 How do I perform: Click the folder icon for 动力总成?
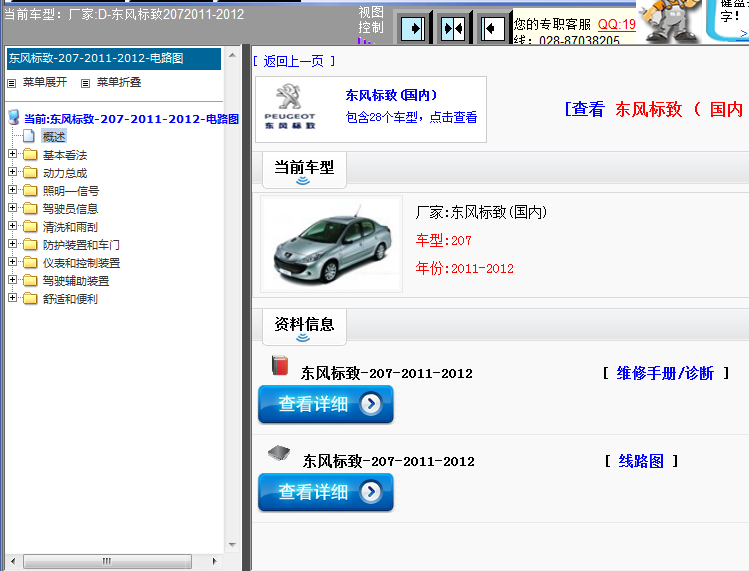pos(30,172)
